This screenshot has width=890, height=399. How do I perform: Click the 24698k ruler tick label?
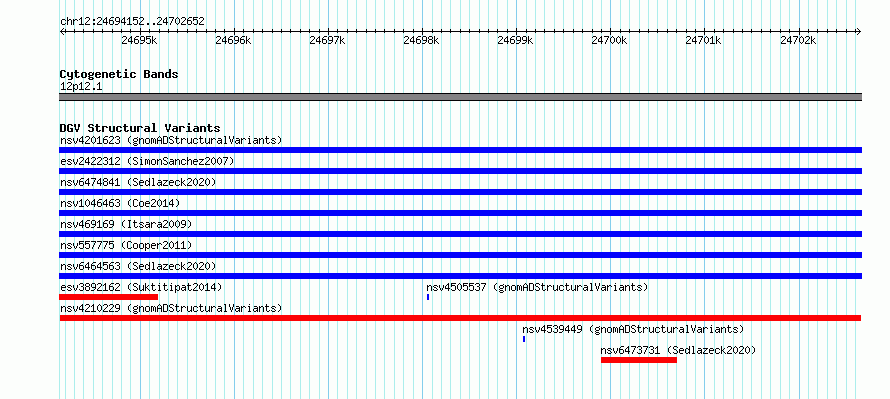click(x=421, y=41)
